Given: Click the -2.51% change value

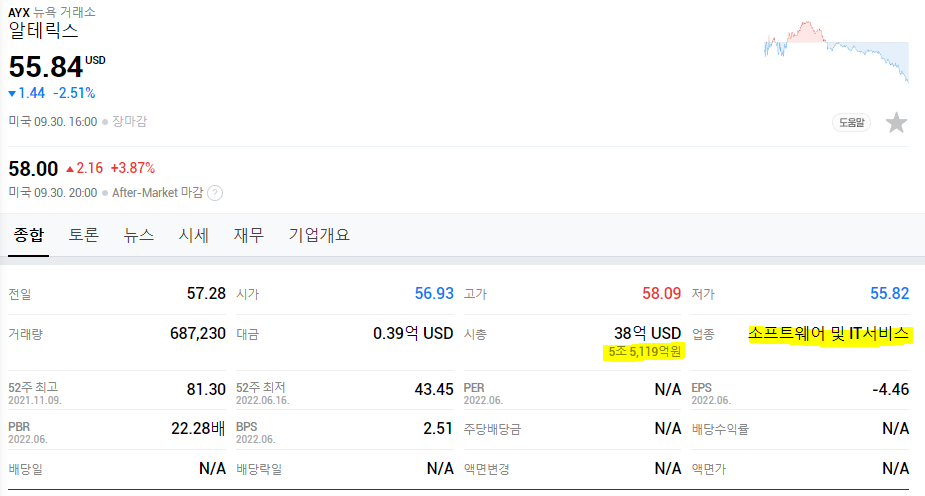Looking at the screenshot, I should 74,93.
